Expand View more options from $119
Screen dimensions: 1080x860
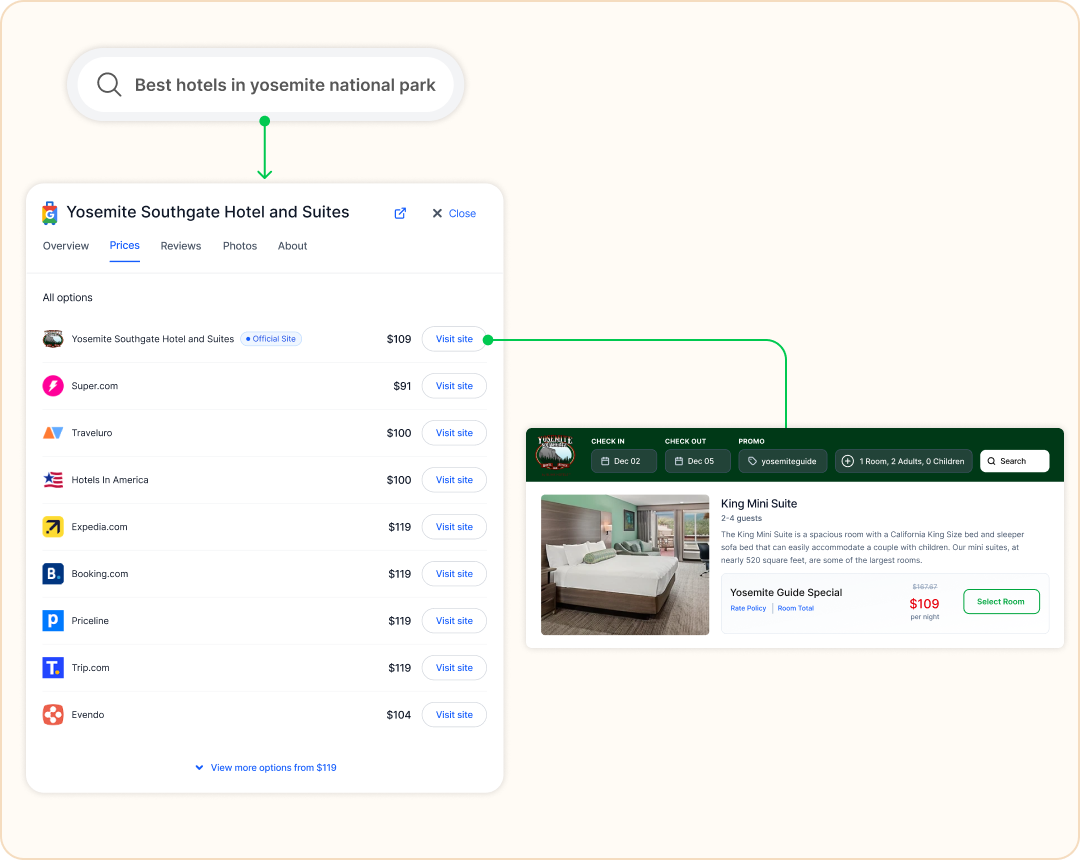pos(266,768)
